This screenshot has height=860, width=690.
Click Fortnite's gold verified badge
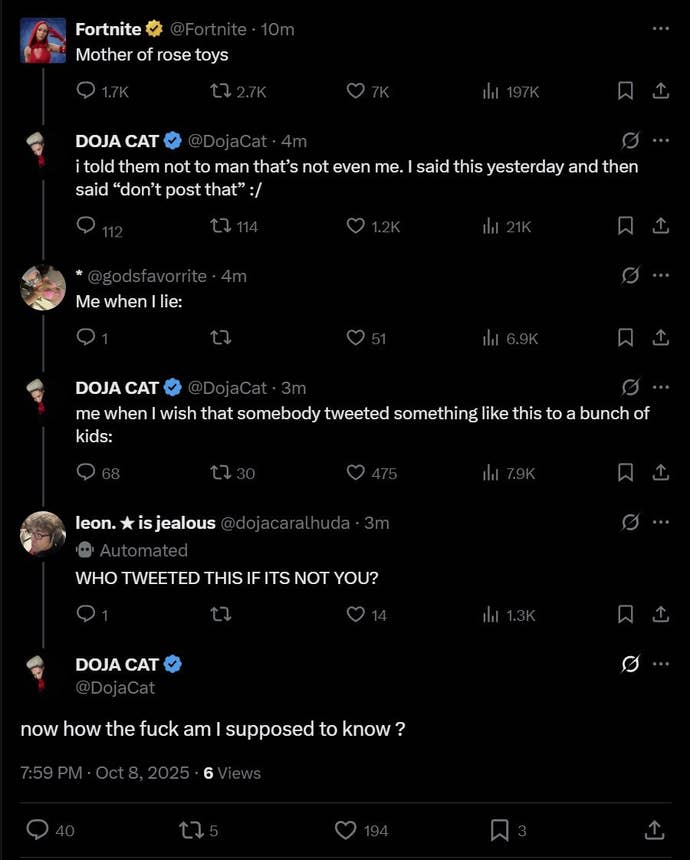tap(153, 29)
